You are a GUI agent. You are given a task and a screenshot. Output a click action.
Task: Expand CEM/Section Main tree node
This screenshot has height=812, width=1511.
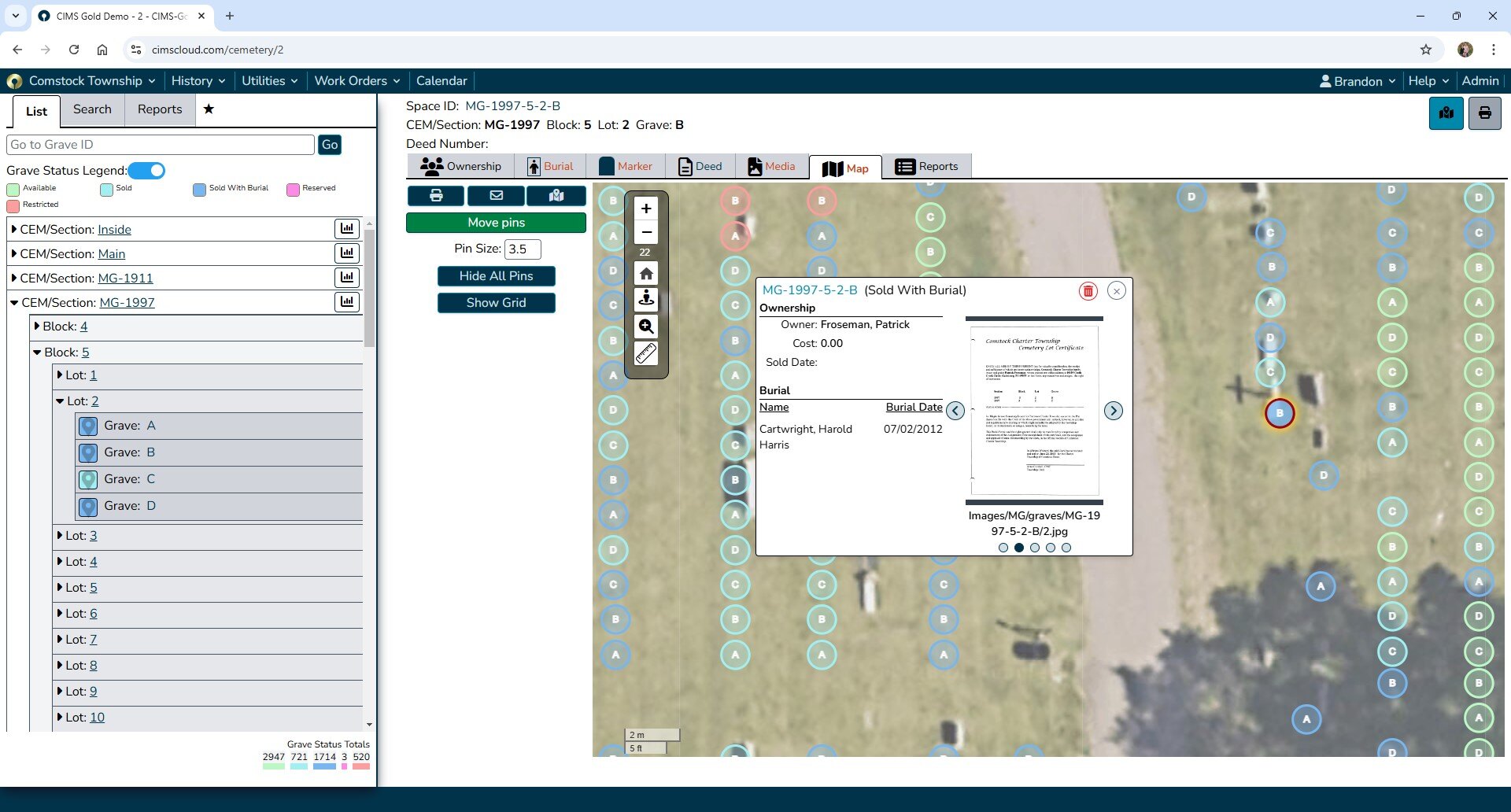click(x=14, y=253)
